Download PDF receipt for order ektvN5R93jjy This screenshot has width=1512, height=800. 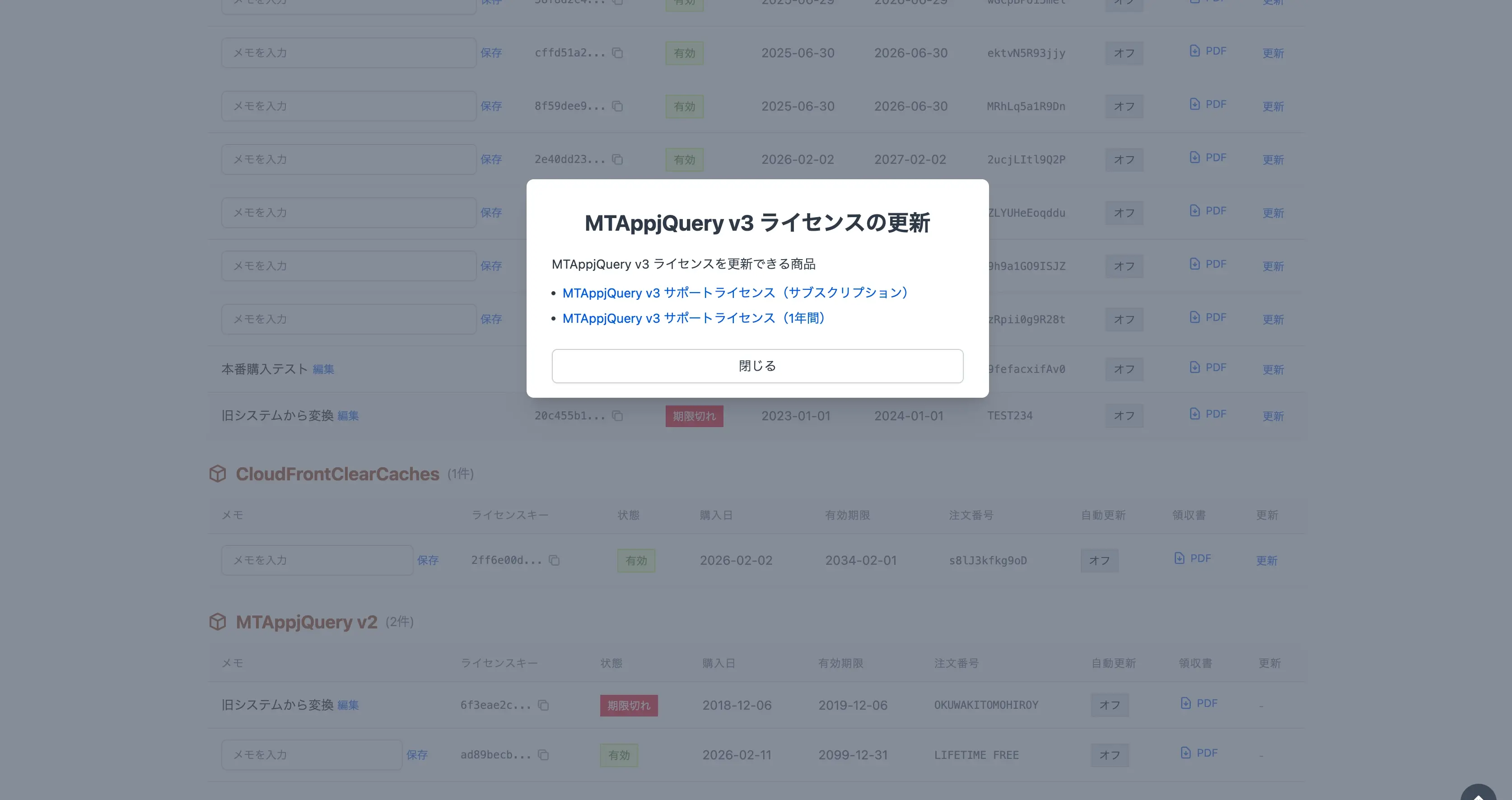pos(1208,51)
